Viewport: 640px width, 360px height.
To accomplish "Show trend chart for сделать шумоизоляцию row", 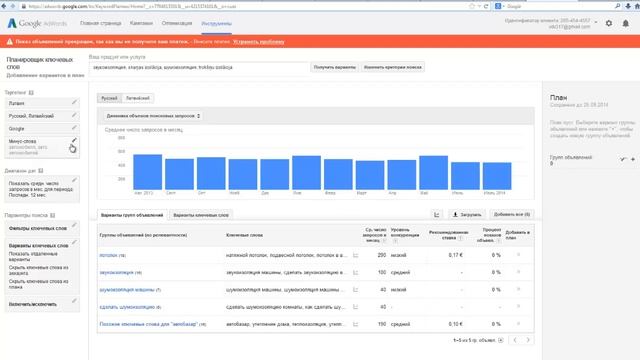I will point(356,307).
